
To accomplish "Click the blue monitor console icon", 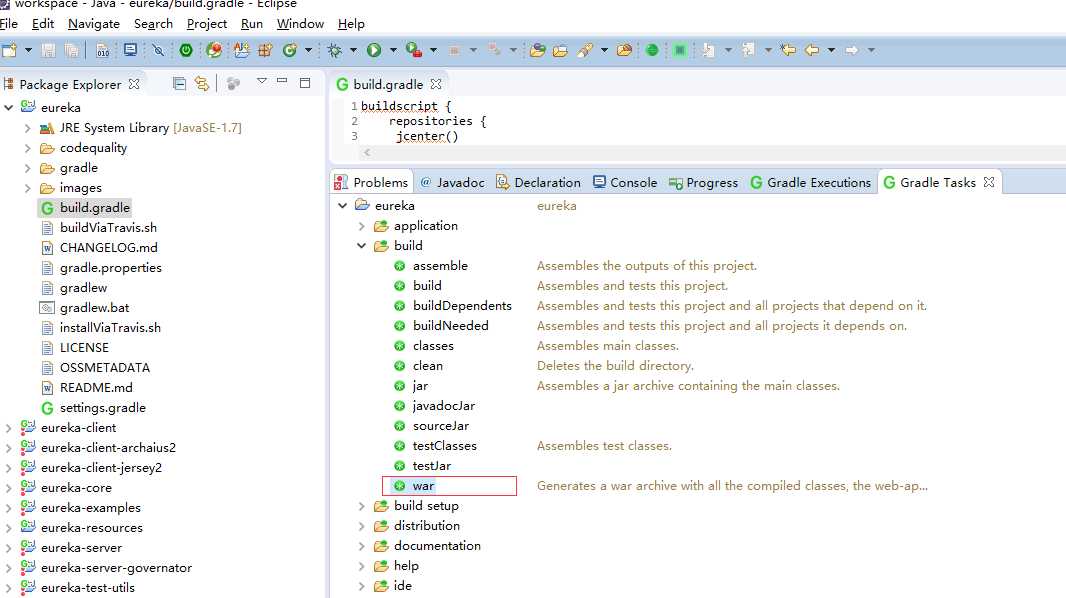I will (131, 50).
